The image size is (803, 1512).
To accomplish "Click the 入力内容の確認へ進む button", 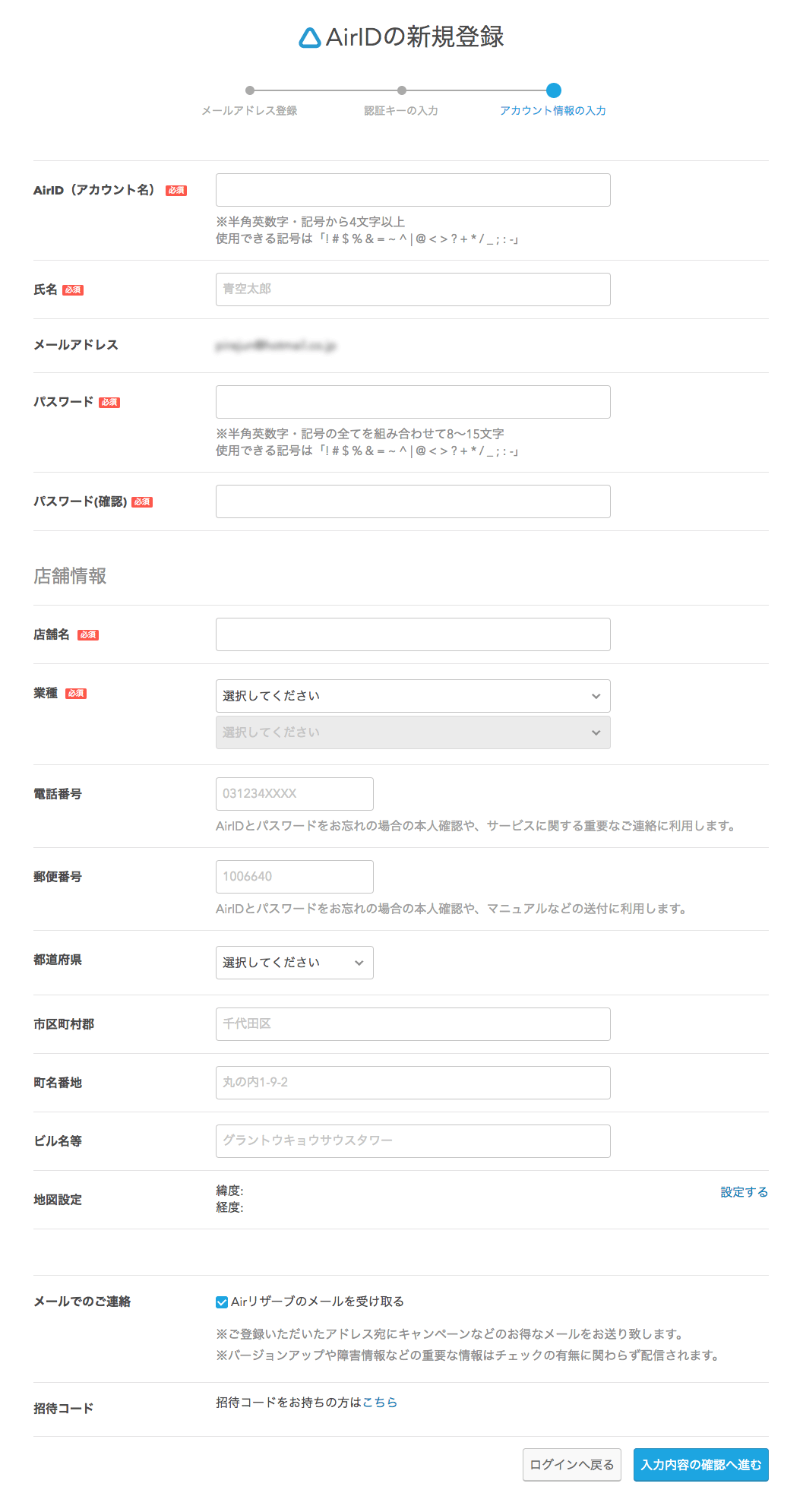I will [700, 1465].
